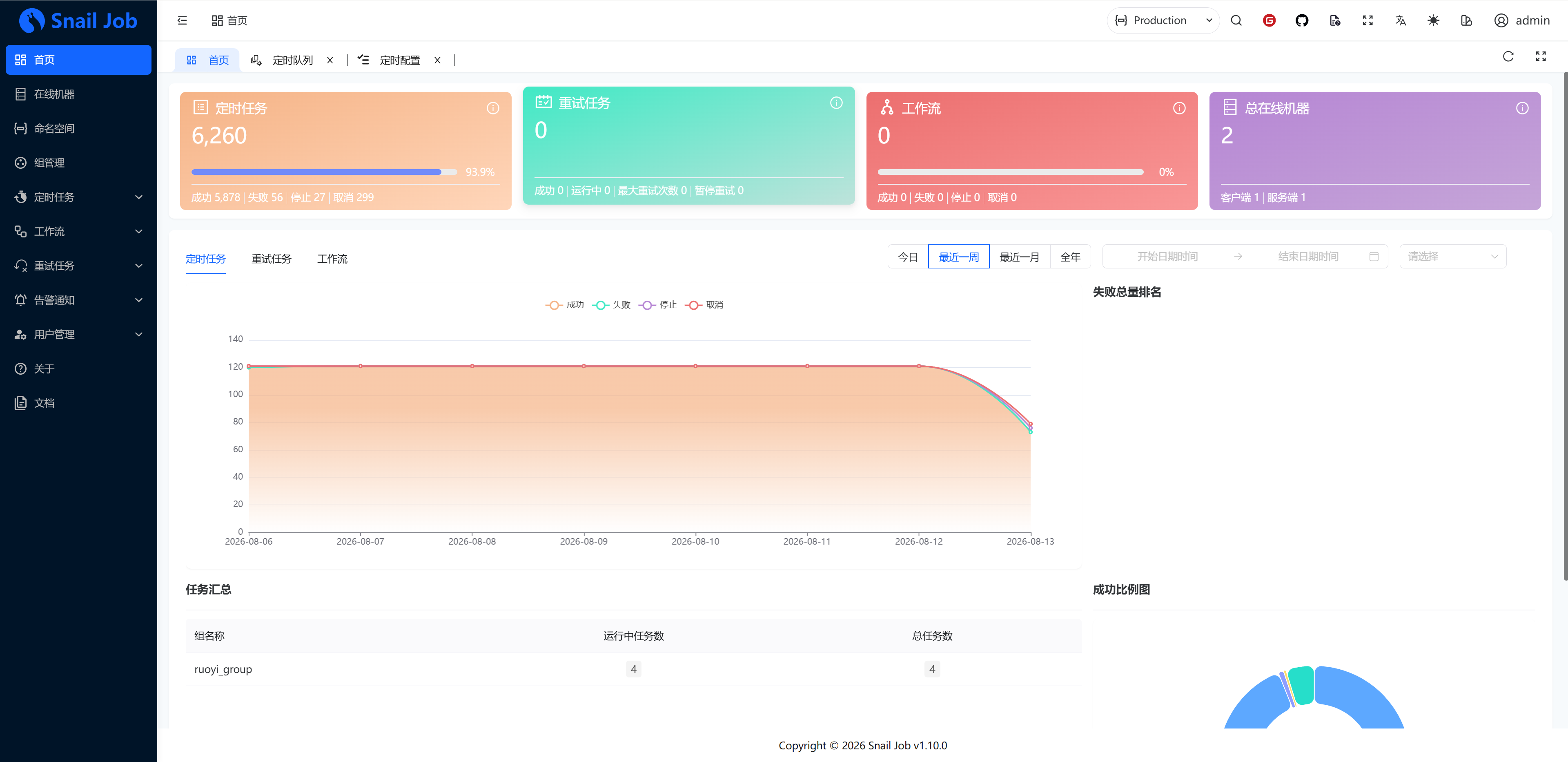The image size is (1568, 762).
Task: Collapse the sidebar with the menu fold icon
Action: click(x=182, y=21)
